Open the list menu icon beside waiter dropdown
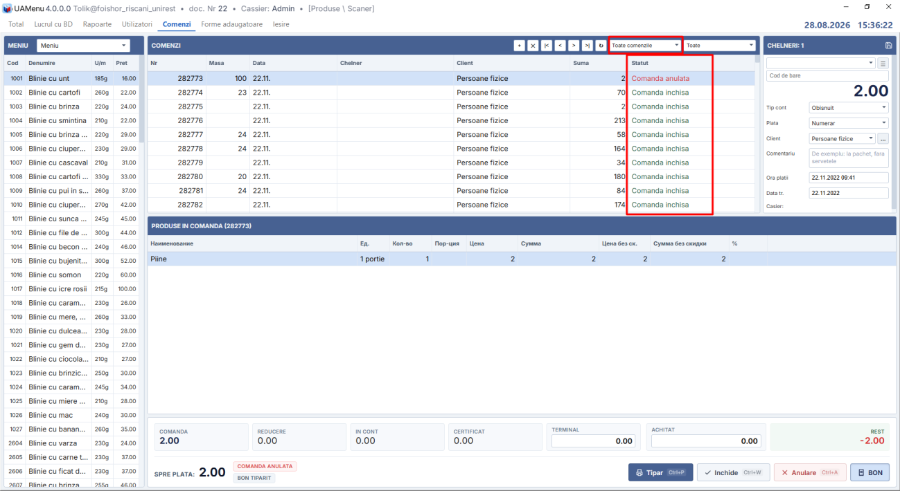The width and height of the screenshot is (900, 491). 883,63
